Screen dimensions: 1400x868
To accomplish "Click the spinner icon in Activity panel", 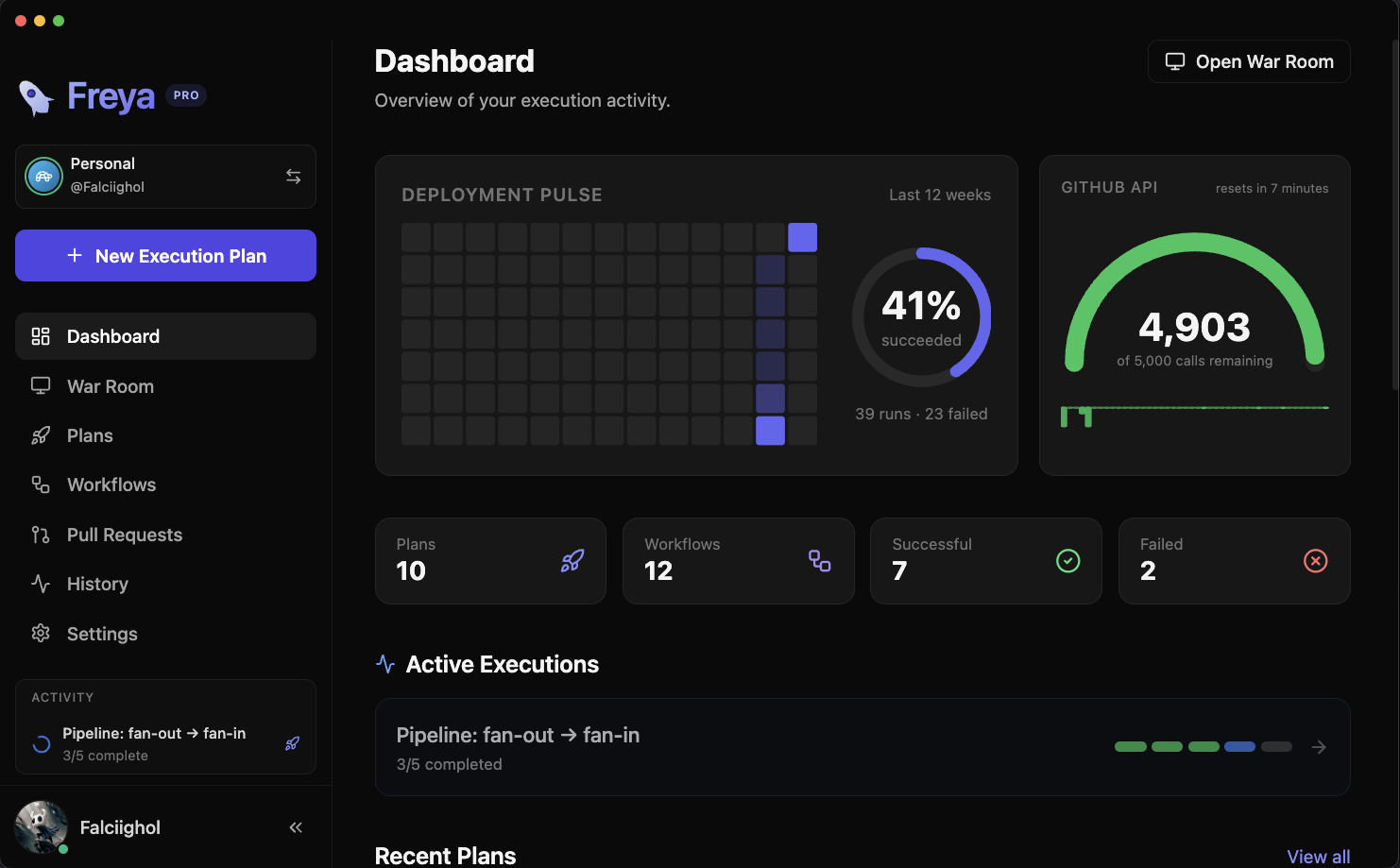I will click(x=42, y=744).
